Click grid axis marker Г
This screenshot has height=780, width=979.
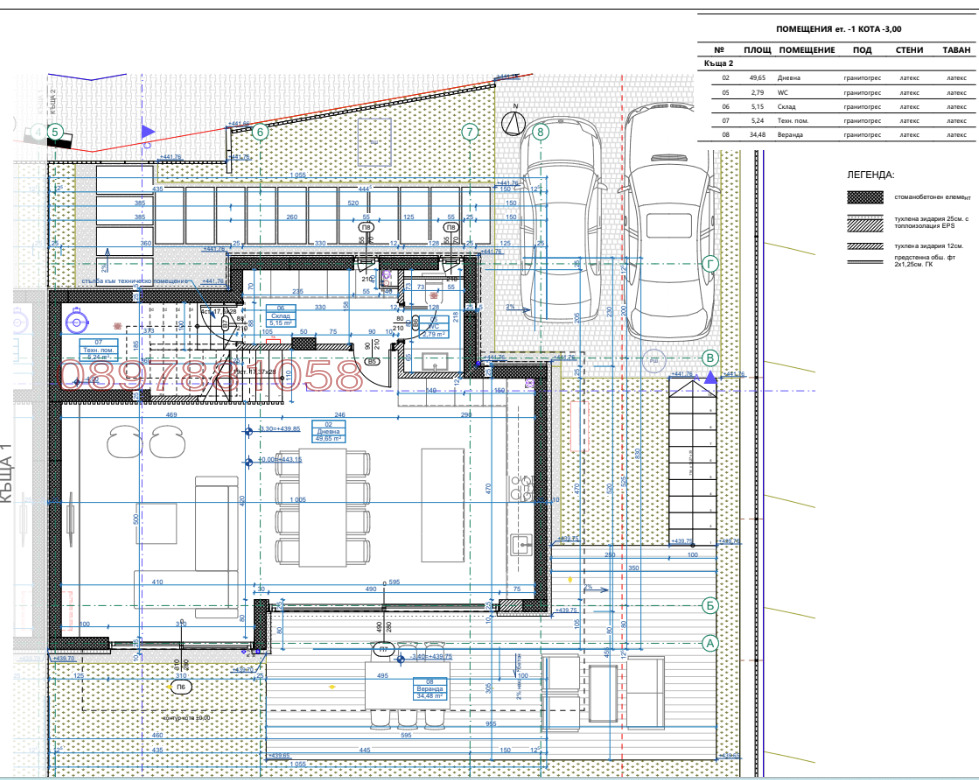[710, 264]
